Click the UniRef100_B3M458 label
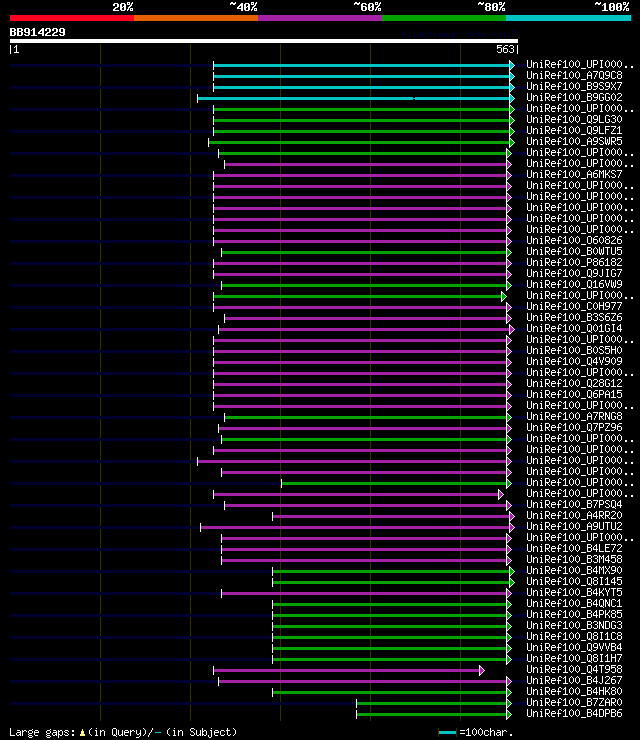 574,559
